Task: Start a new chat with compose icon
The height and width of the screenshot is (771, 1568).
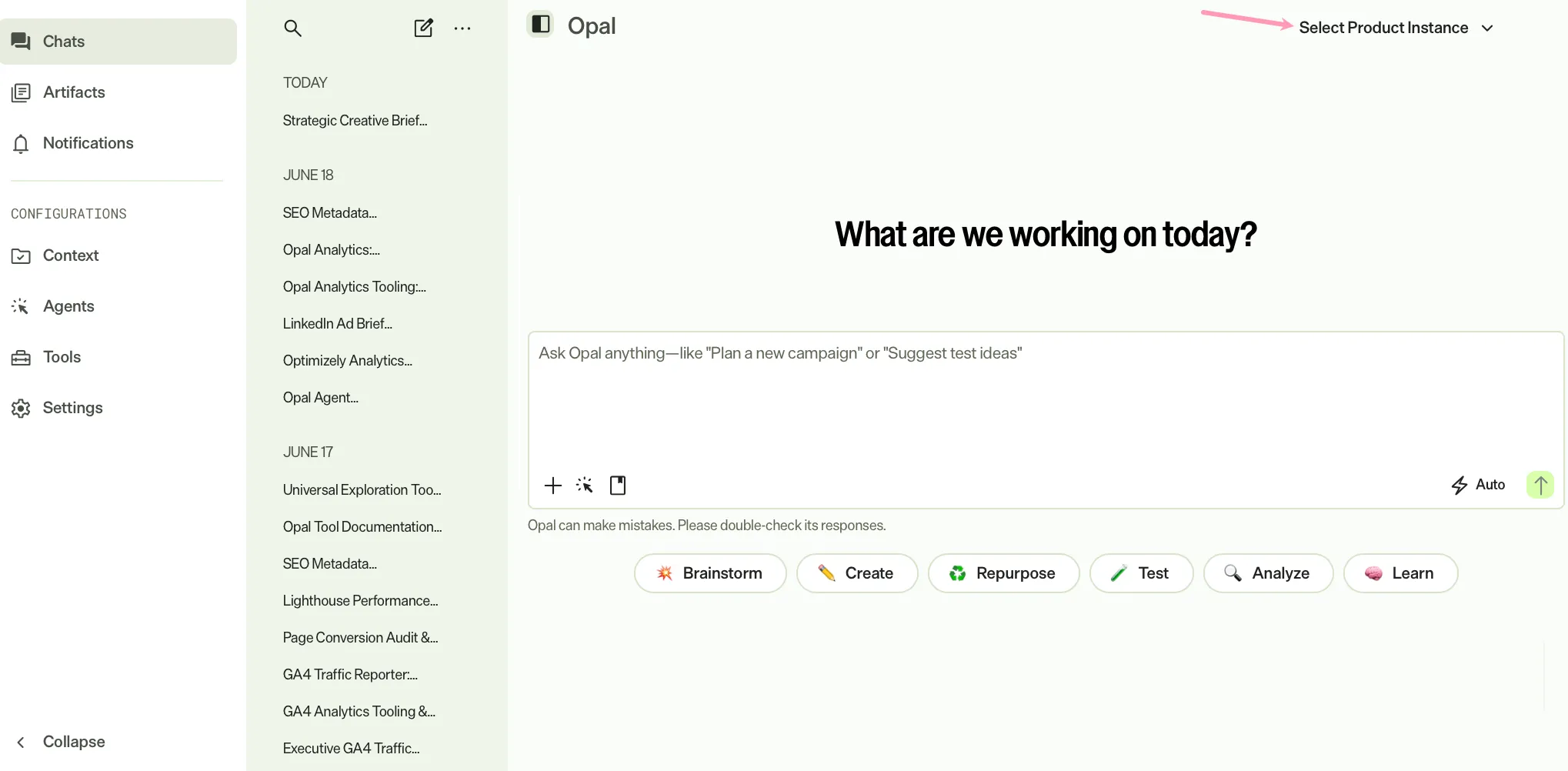Action: coord(424,28)
